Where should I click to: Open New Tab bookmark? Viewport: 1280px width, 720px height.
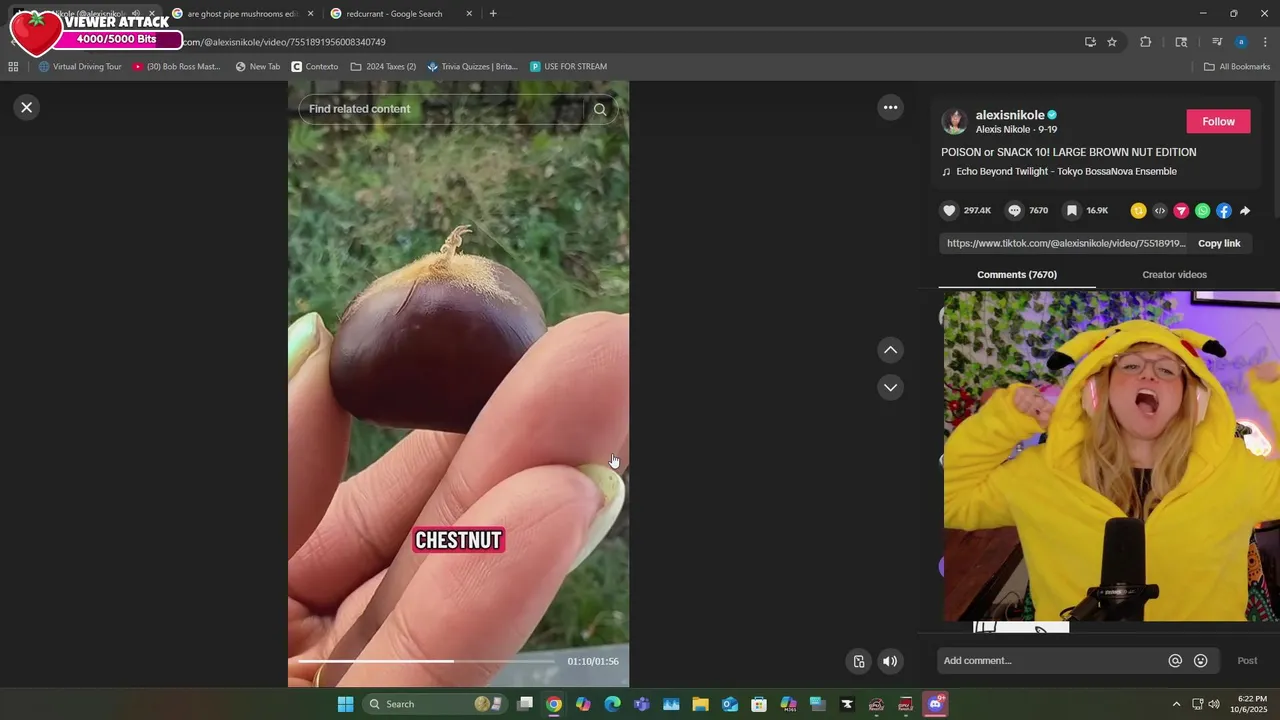point(258,67)
